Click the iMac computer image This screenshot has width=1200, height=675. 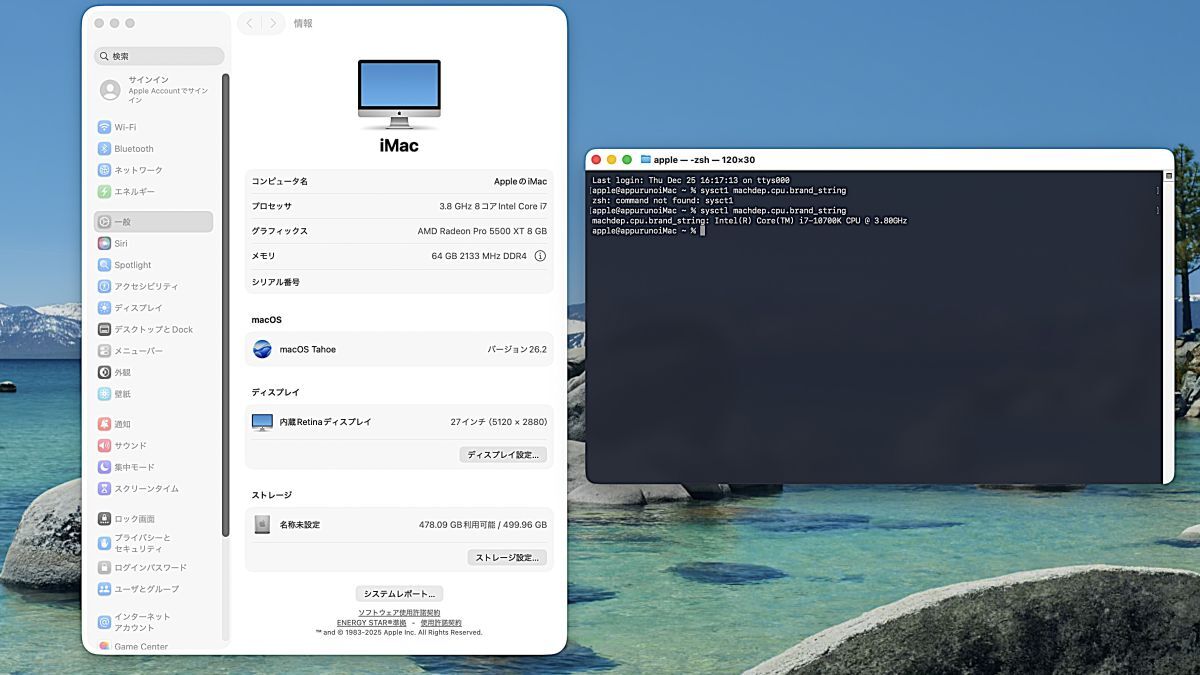pyautogui.click(x=399, y=94)
